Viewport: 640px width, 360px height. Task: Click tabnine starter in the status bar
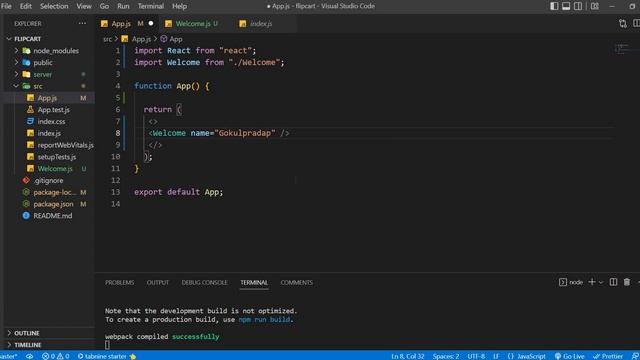pos(107,356)
